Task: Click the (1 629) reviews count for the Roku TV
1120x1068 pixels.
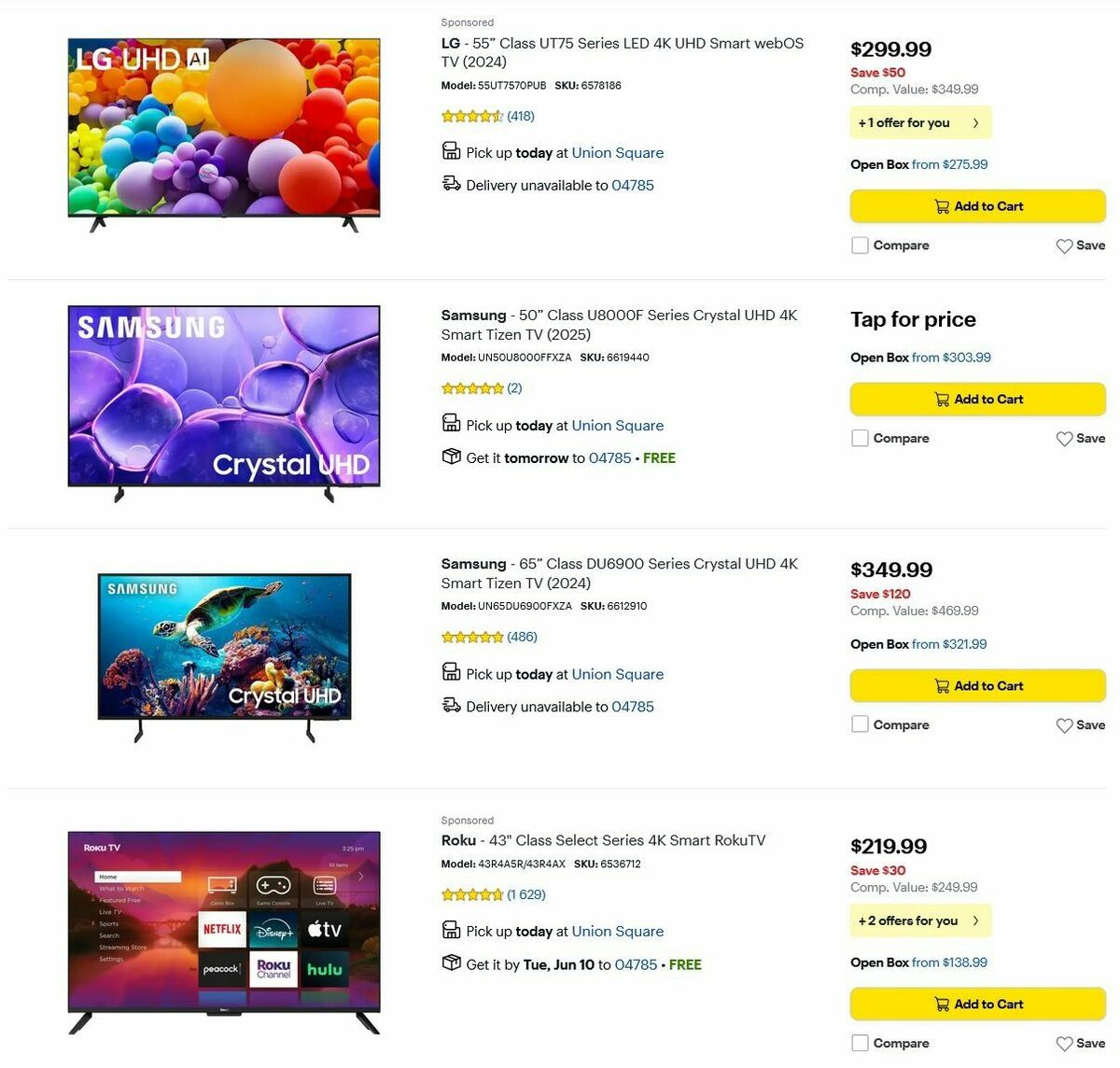Action: click(x=525, y=893)
